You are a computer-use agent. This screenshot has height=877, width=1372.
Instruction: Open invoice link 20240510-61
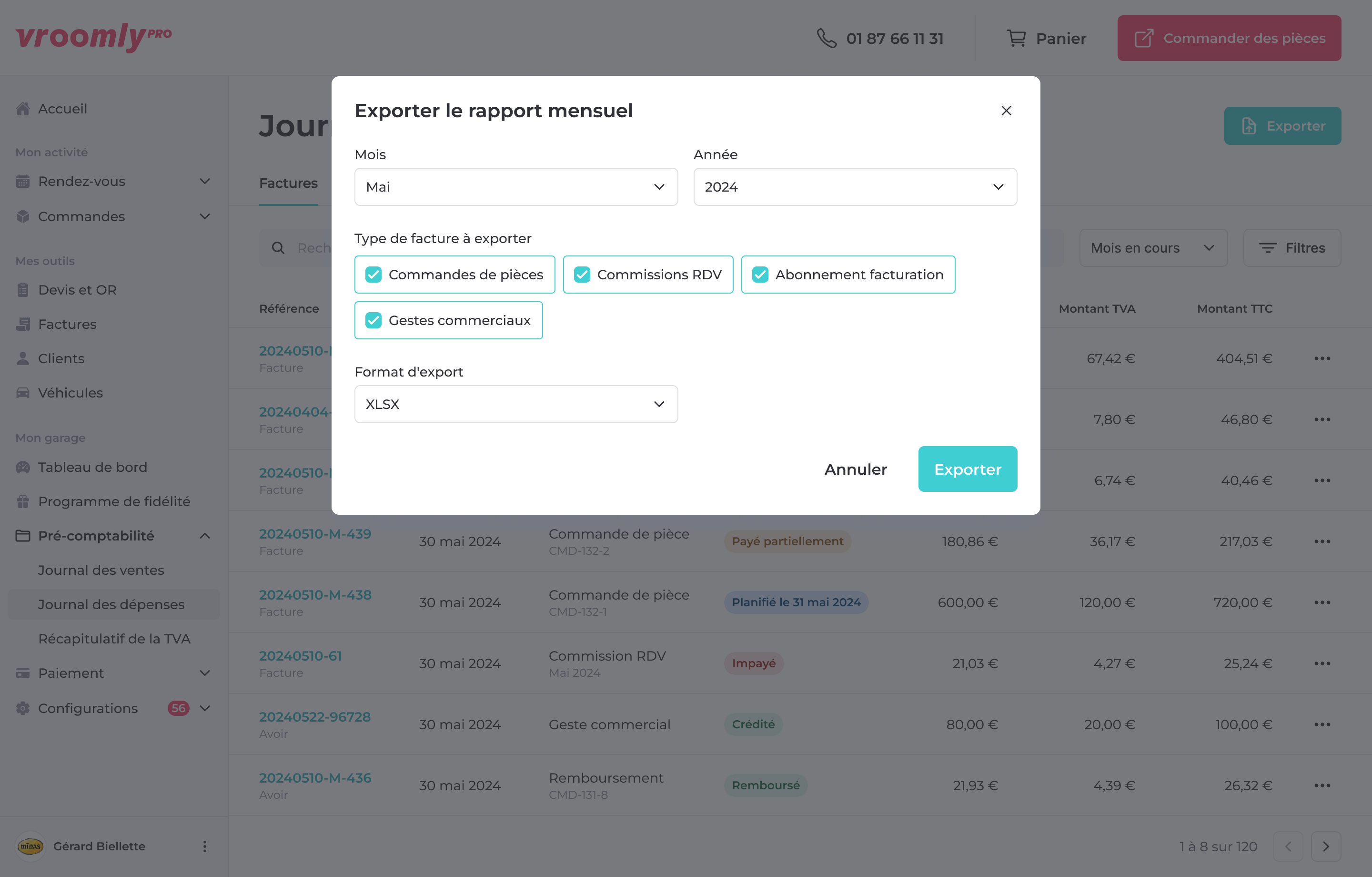(300, 656)
